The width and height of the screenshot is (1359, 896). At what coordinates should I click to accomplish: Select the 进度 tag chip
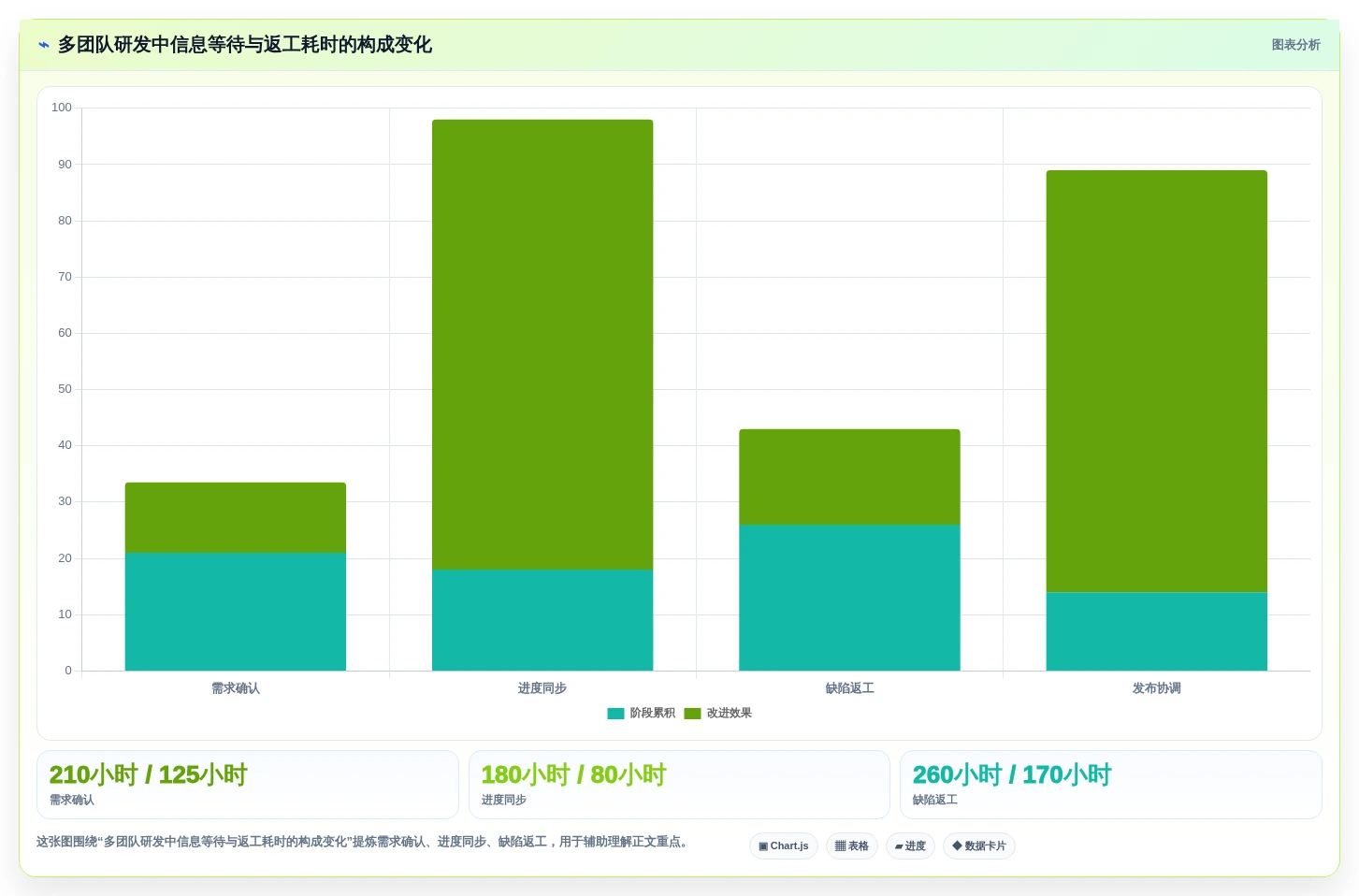click(x=910, y=846)
